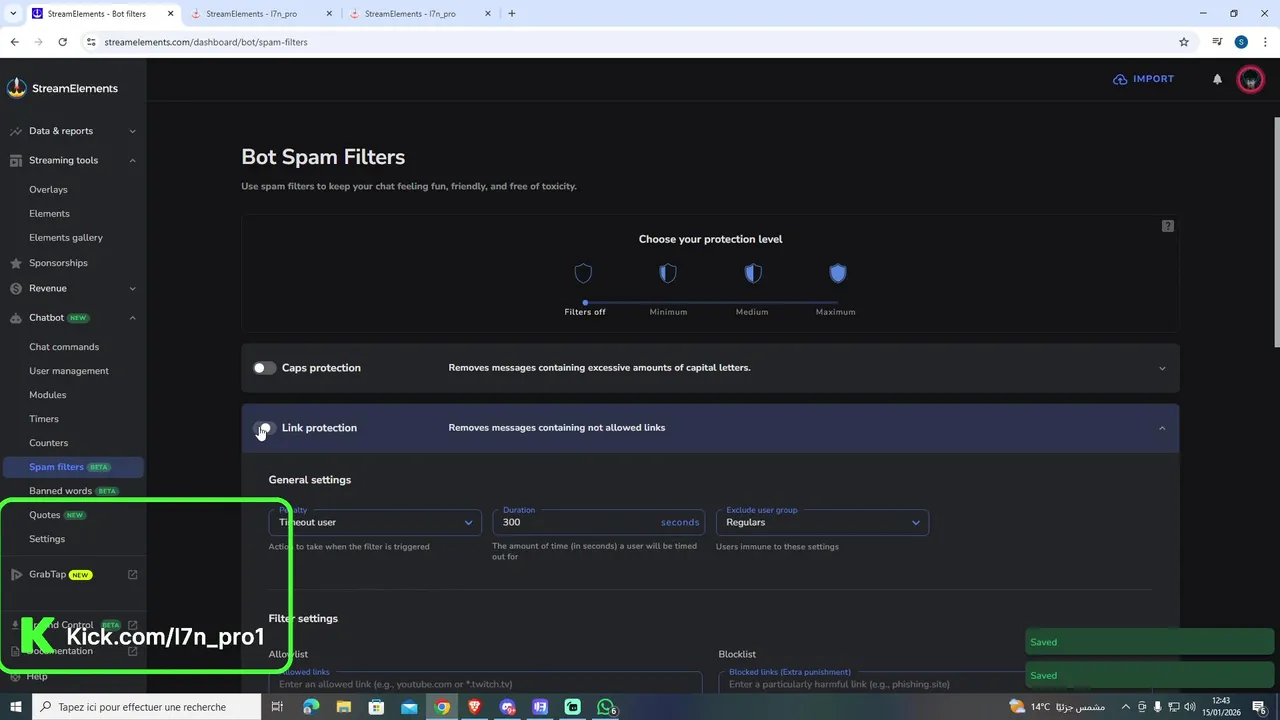Open the Exclude user group 'Regulars' dropdown
The height and width of the screenshot is (720, 1280).
(822, 522)
